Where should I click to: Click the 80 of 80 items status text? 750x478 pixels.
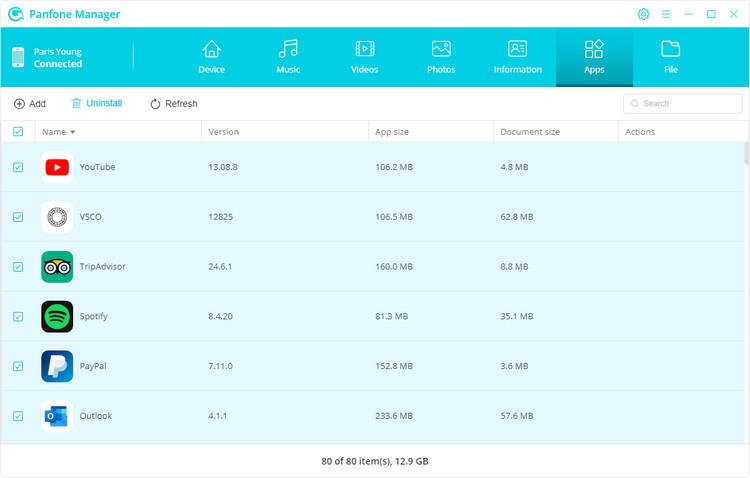[375, 461]
